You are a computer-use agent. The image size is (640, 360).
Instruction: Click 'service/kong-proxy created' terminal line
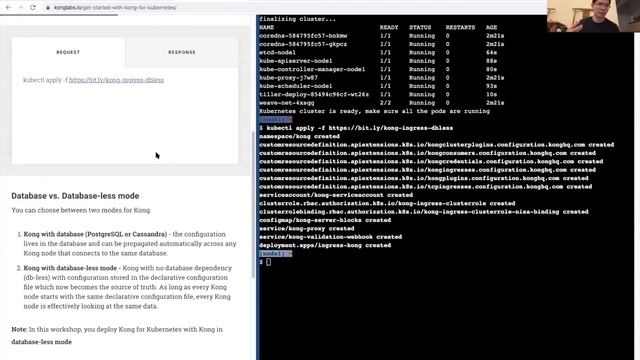[307, 229]
